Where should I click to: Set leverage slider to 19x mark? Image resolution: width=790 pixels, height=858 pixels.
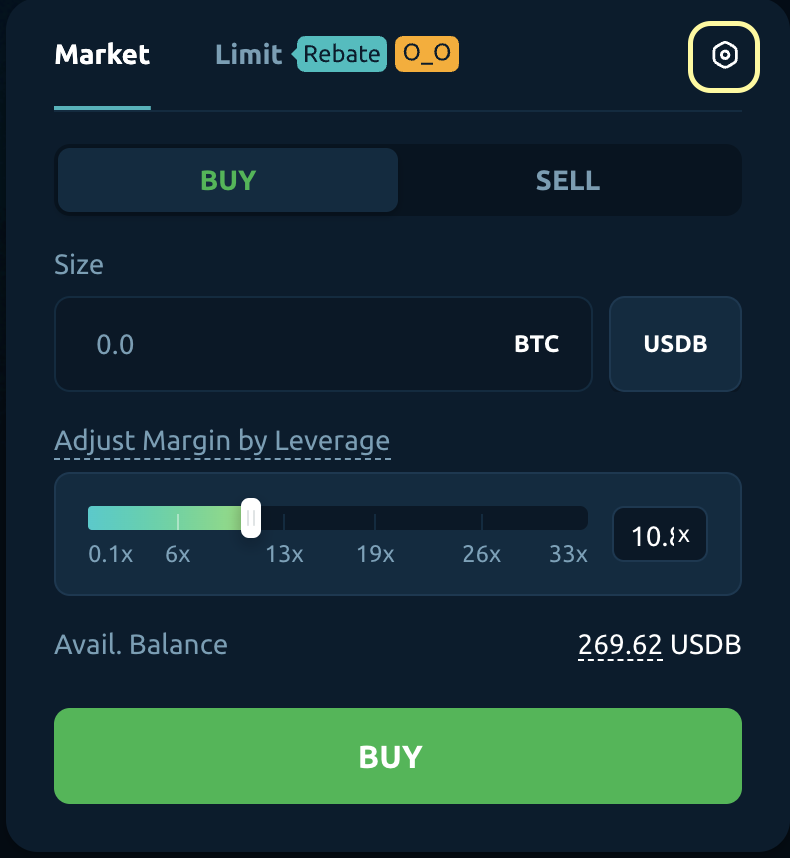coord(375,519)
